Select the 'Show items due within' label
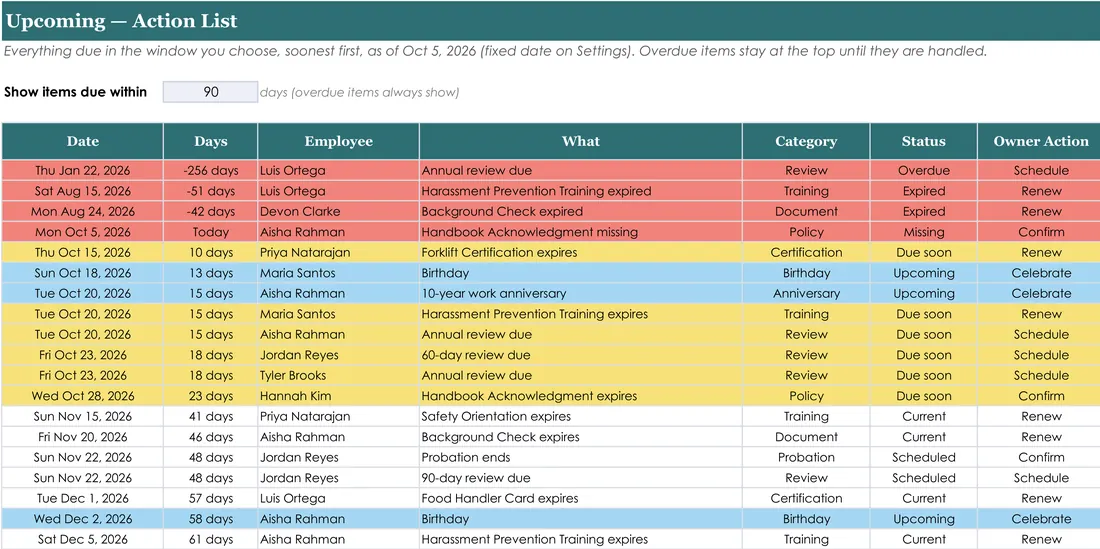 point(76,92)
